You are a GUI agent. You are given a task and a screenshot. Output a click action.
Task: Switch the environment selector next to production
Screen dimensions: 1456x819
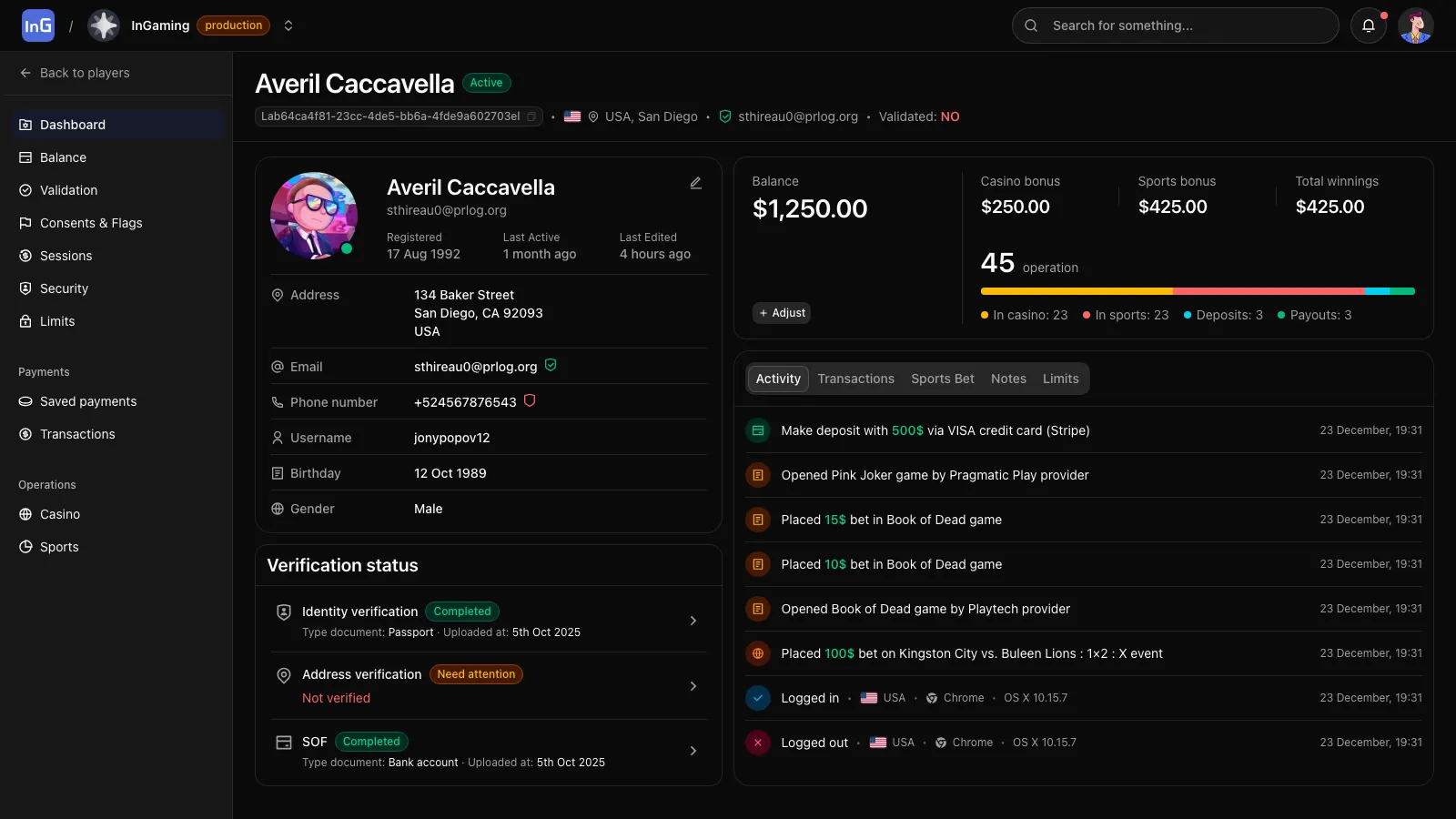pos(288,25)
